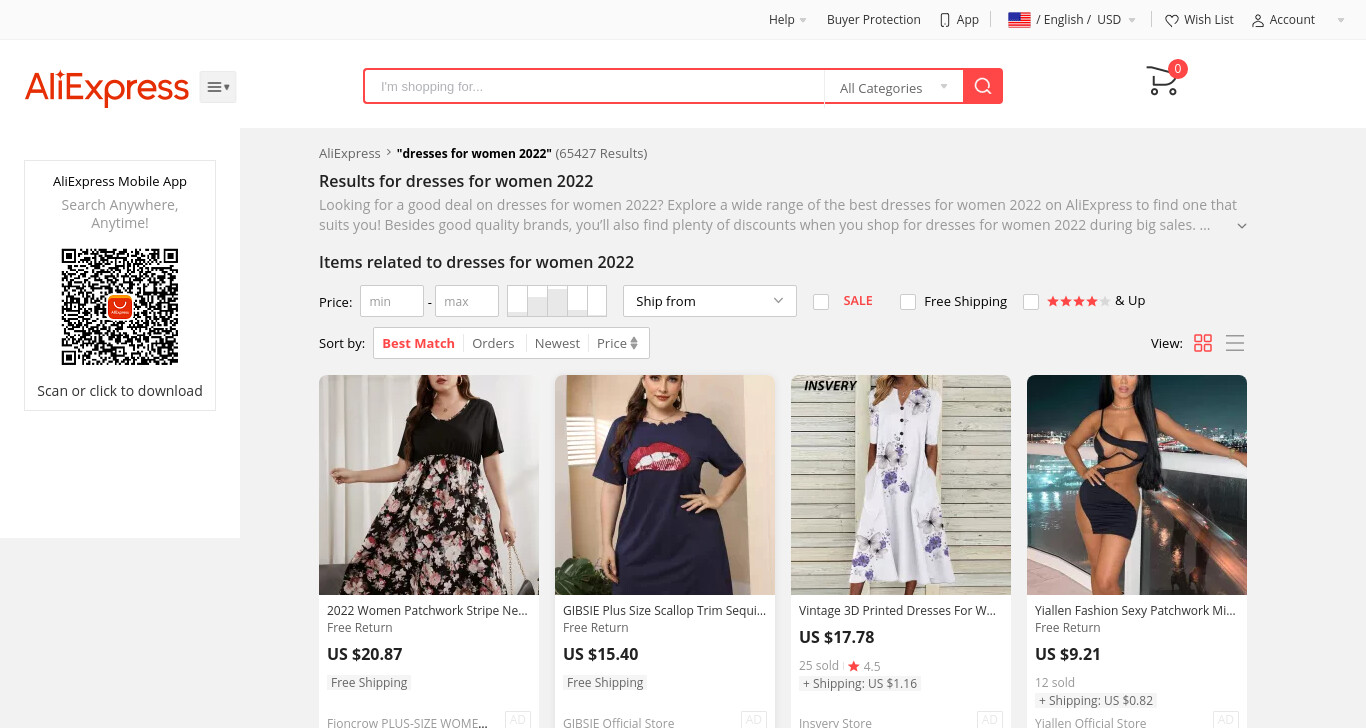Click the price sort arrows icon

[x=634, y=343]
